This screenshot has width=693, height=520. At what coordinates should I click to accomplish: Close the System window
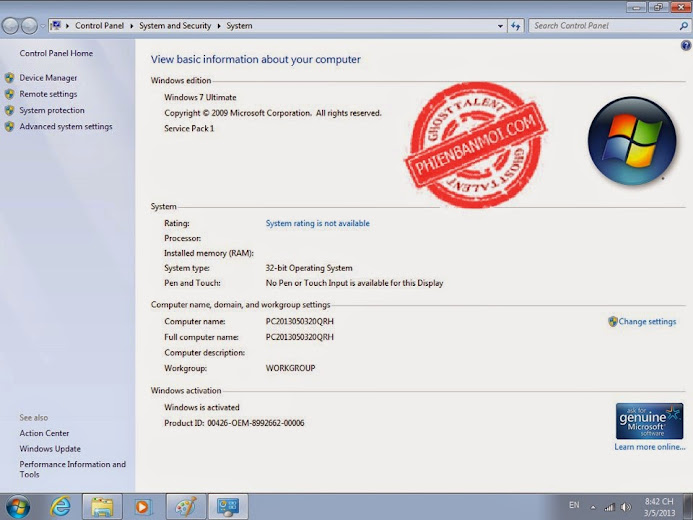click(681, 7)
